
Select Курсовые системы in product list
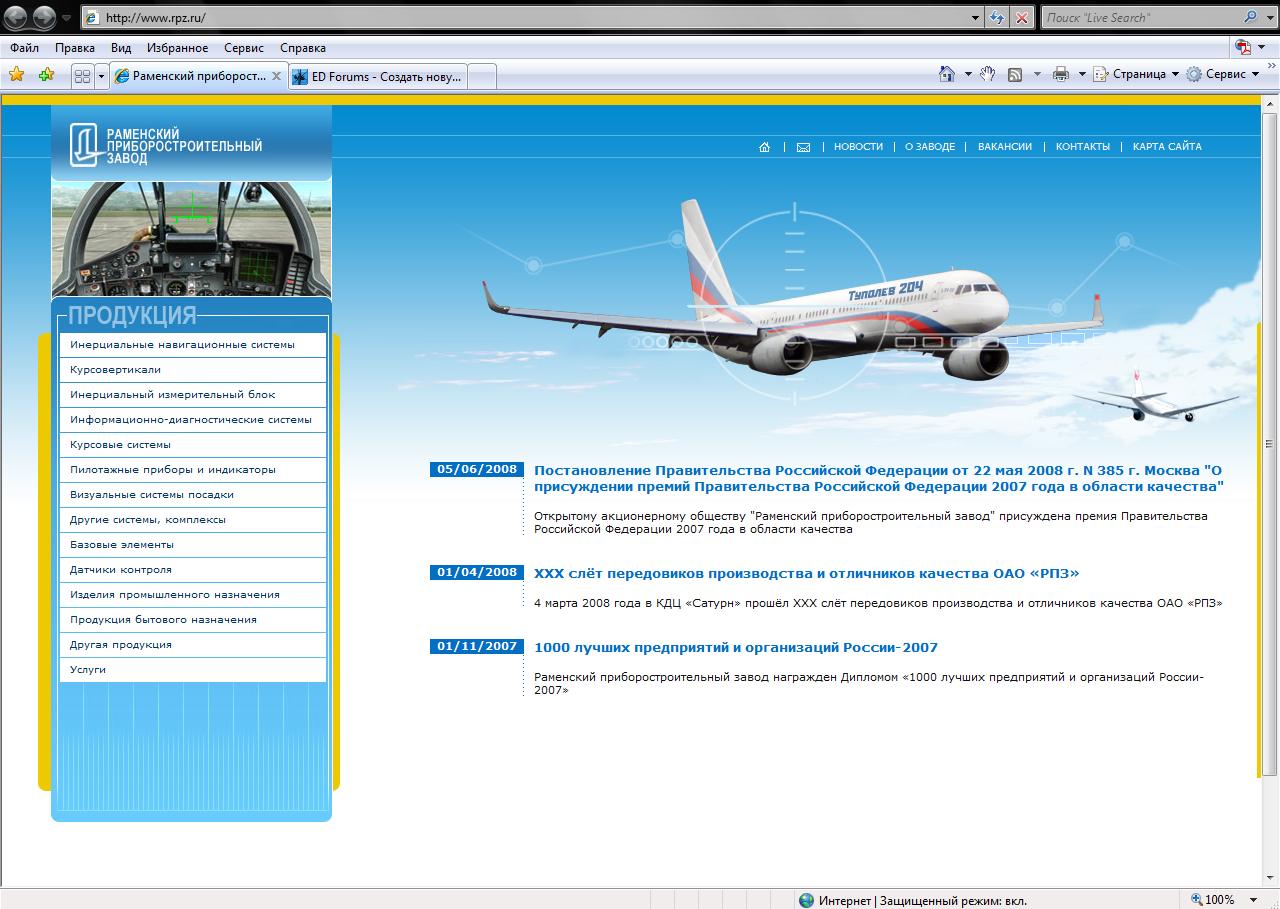pos(193,445)
